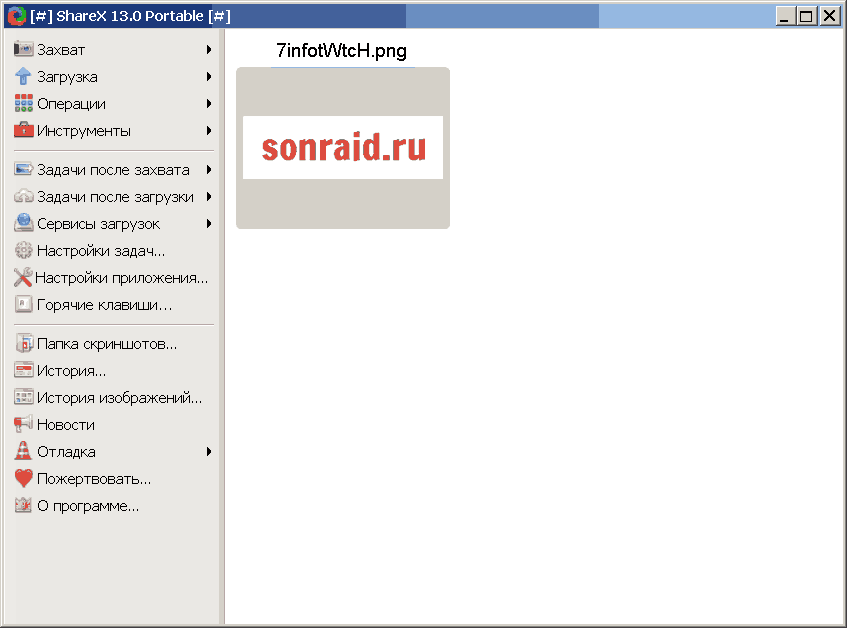Screen dimensions: 847x628
Task: Click the gear icon for Настройки задач
Action: [23, 250]
